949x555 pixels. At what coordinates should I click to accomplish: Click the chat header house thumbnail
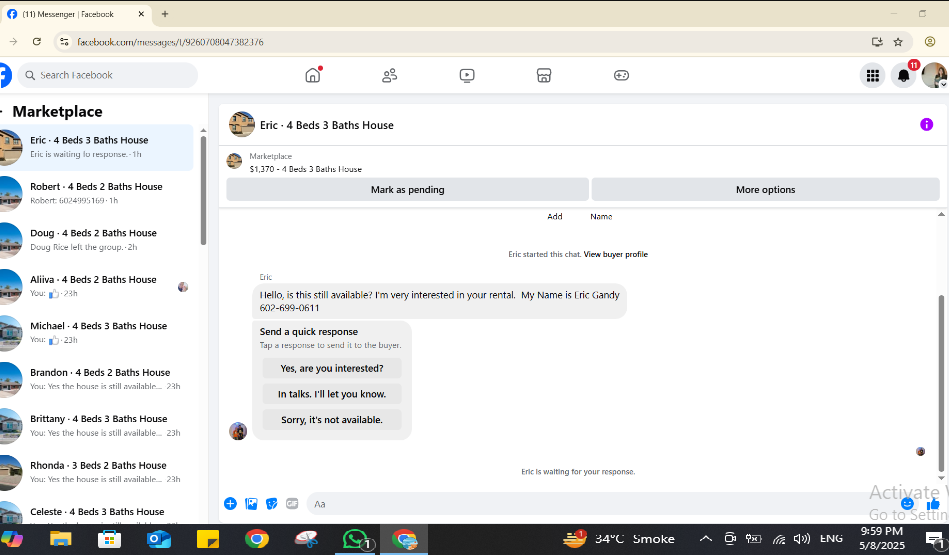pos(241,124)
